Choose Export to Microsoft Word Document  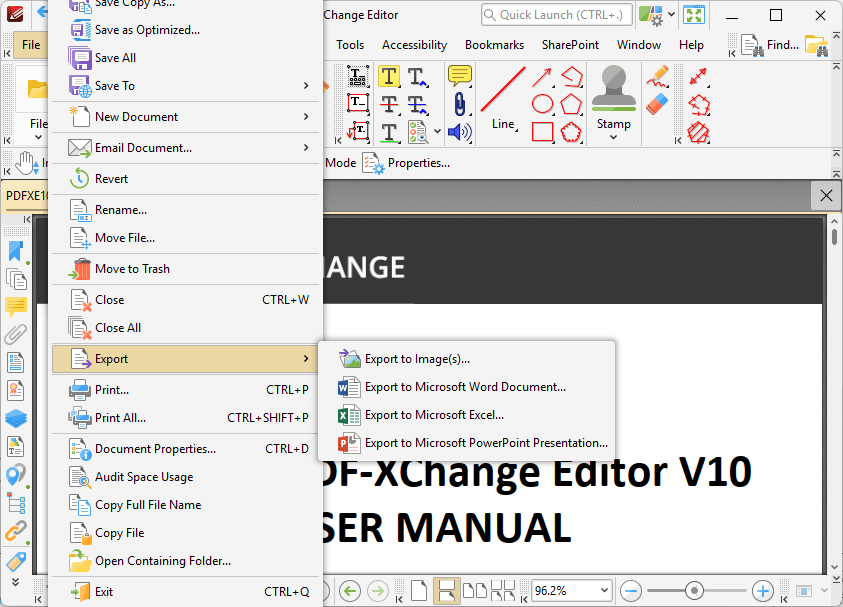pos(467,387)
